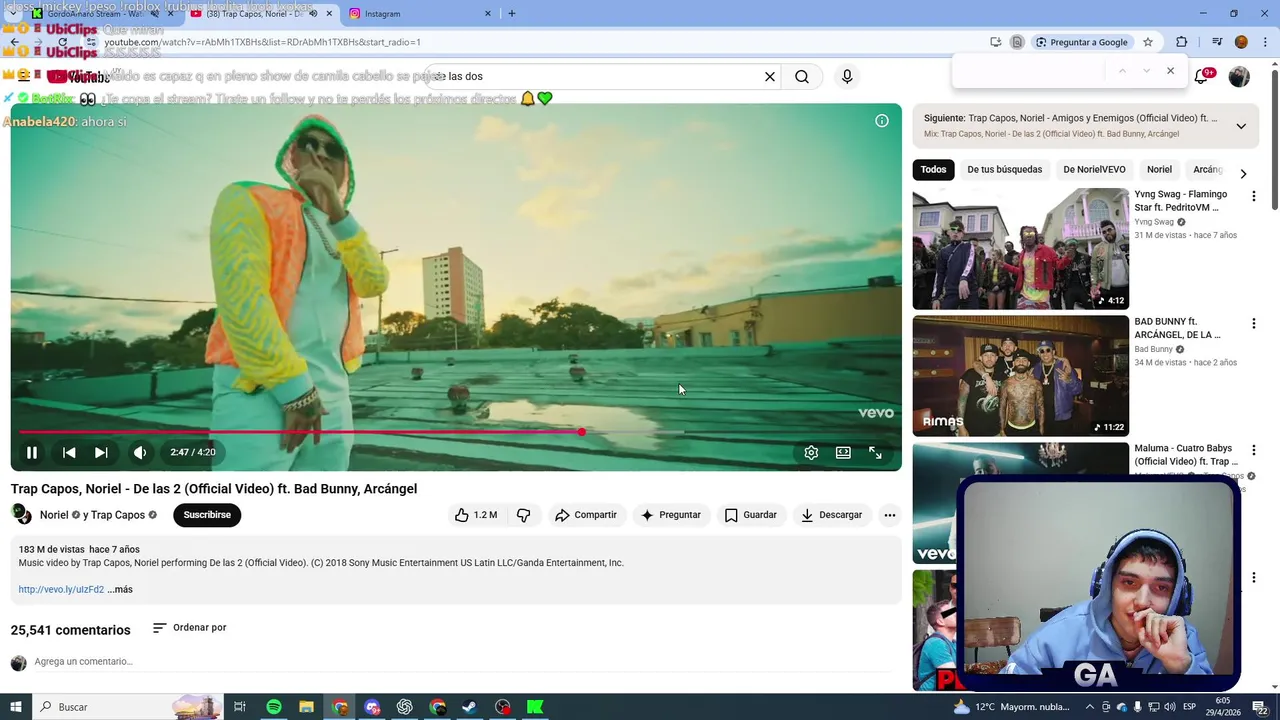Image resolution: width=1280 pixels, height=720 pixels.
Task: Collapse the Siguiente mix playlist panel
Action: tap(1241, 126)
